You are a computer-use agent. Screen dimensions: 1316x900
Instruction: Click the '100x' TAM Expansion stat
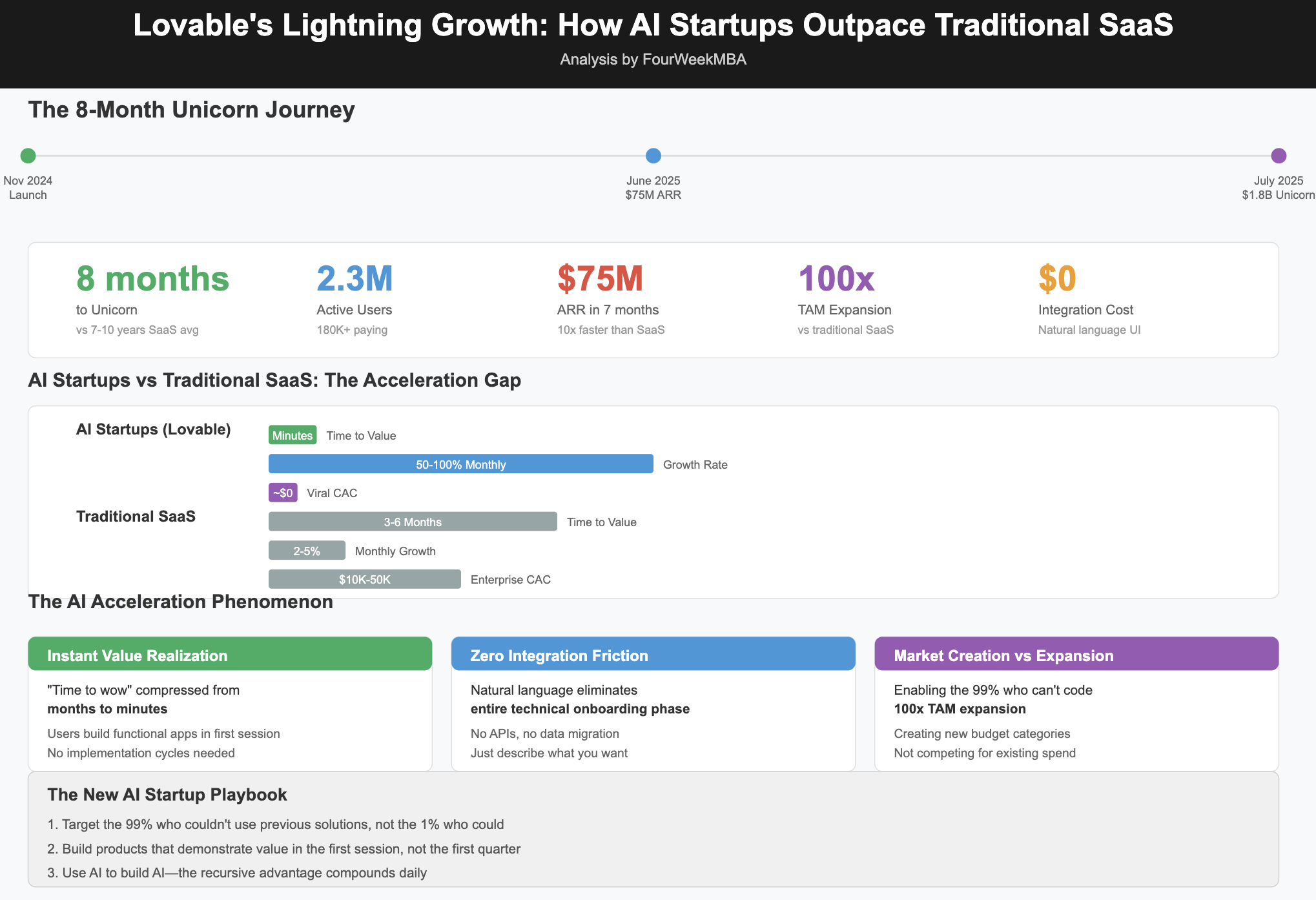(x=837, y=279)
